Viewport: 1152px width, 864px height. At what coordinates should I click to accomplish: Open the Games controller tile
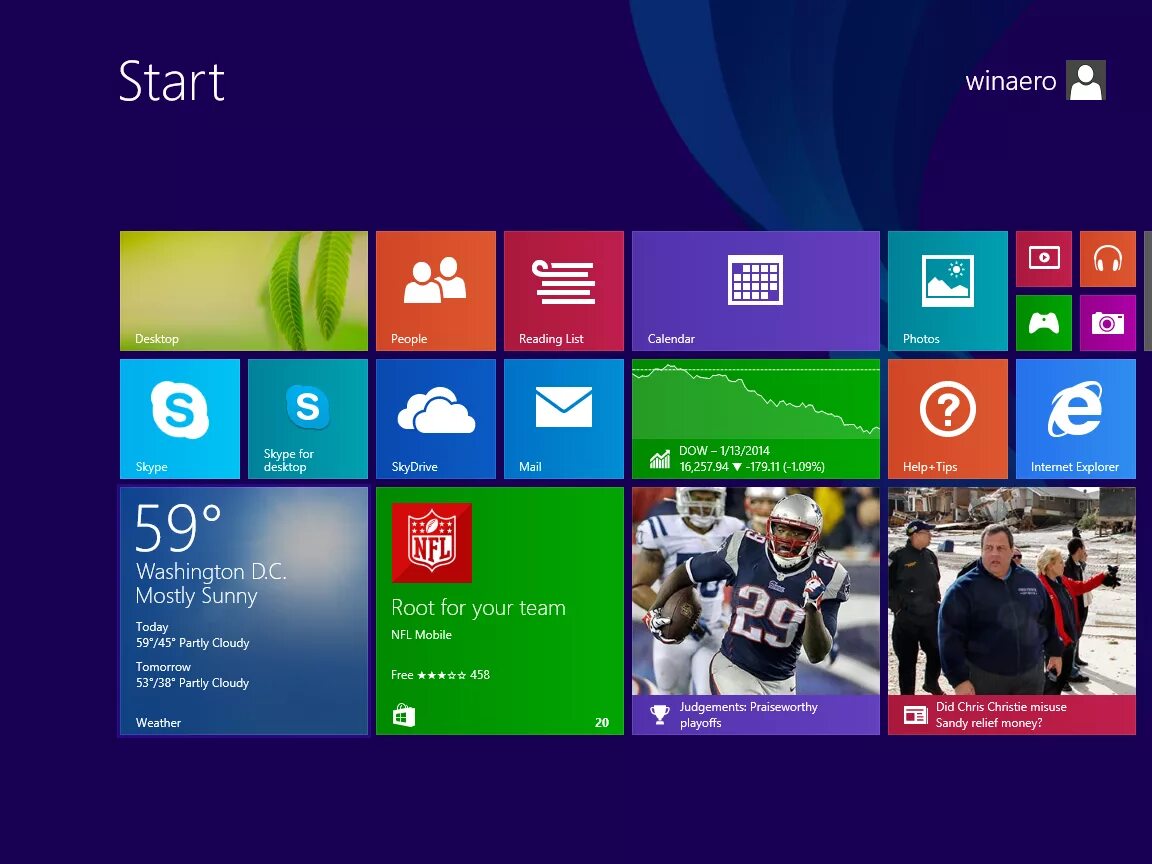click(x=1044, y=323)
